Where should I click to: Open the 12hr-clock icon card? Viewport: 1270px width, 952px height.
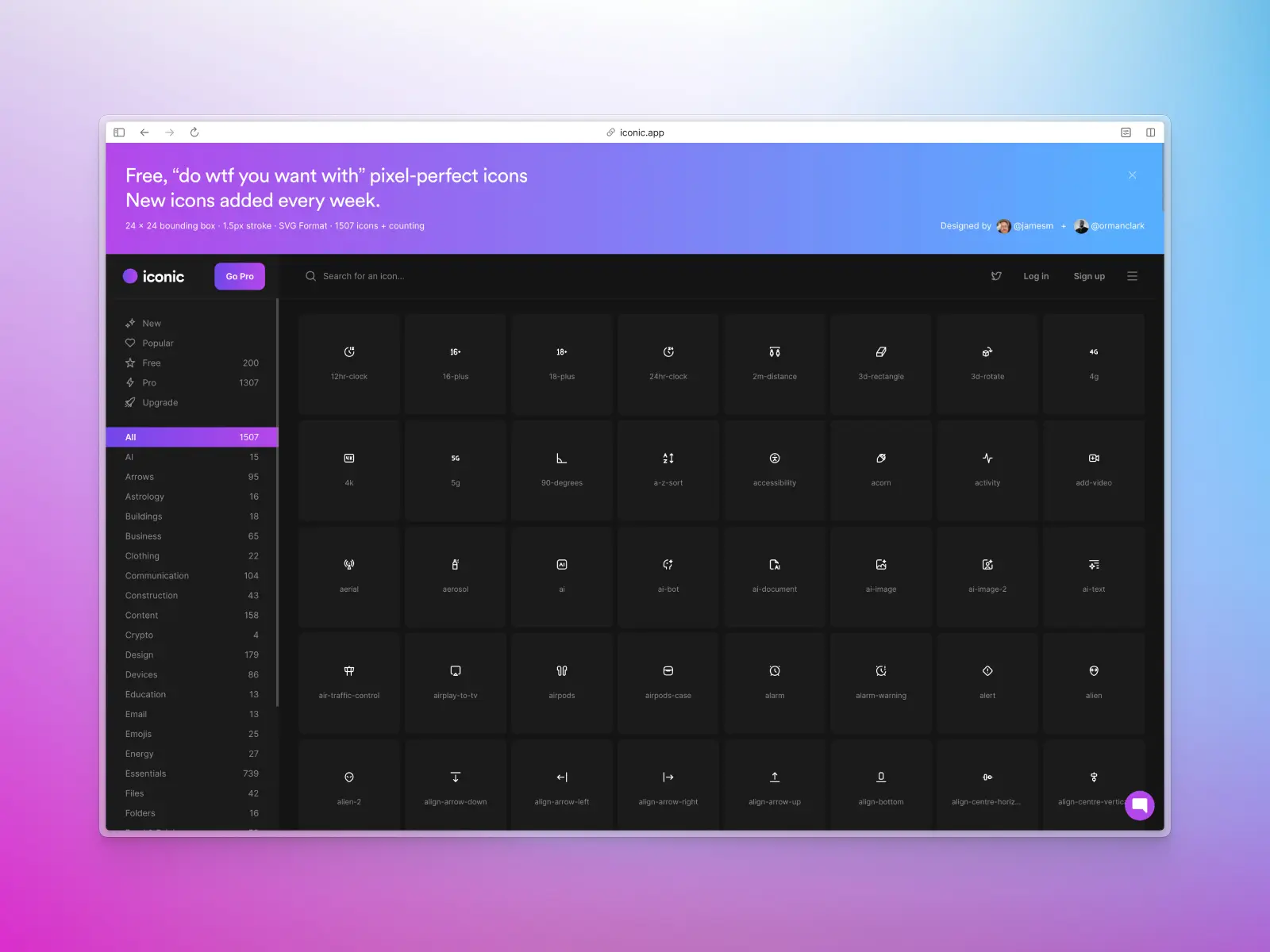click(x=349, y=364)
